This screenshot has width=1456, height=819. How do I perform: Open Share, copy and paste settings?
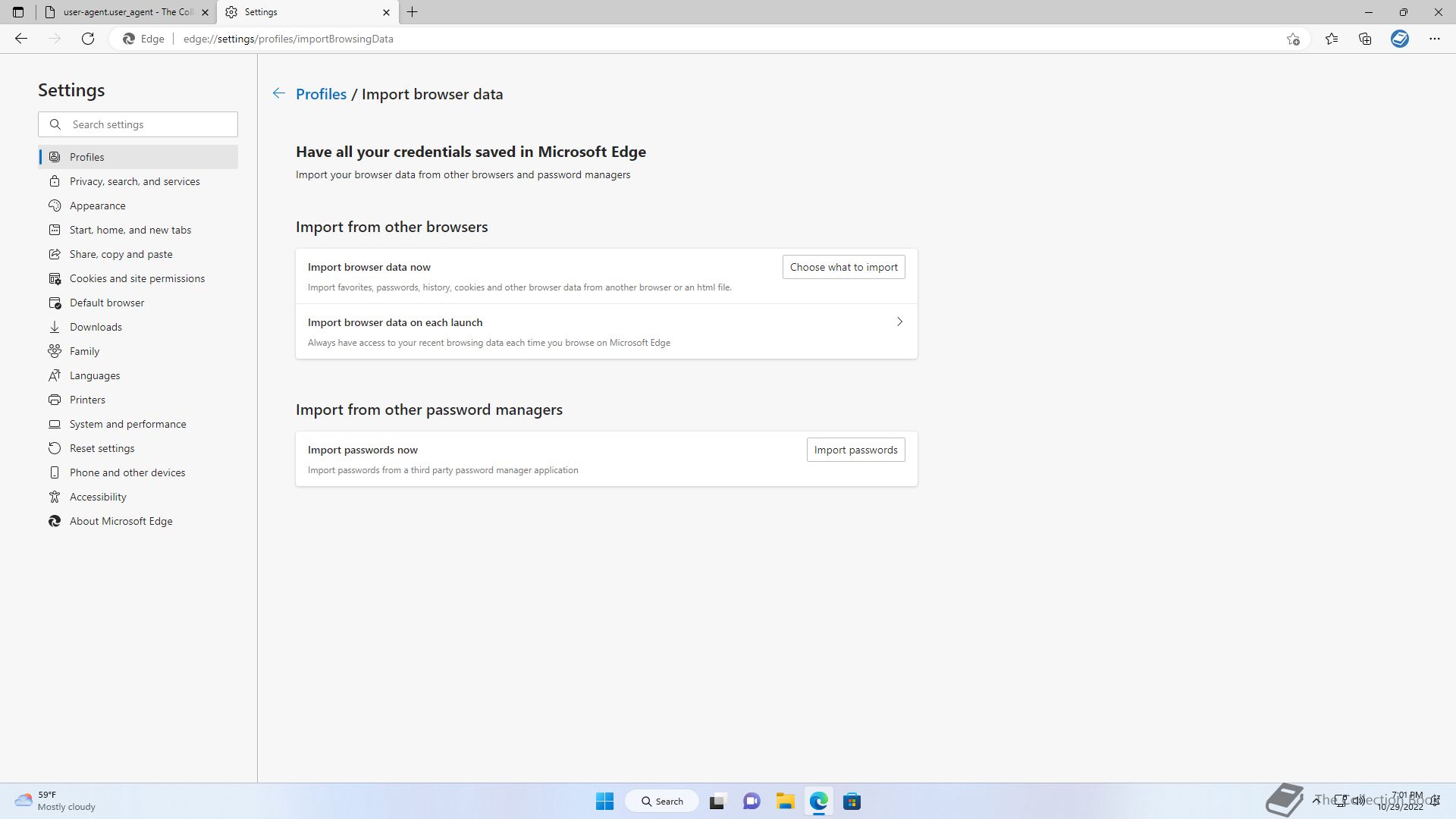pos(138,254)
